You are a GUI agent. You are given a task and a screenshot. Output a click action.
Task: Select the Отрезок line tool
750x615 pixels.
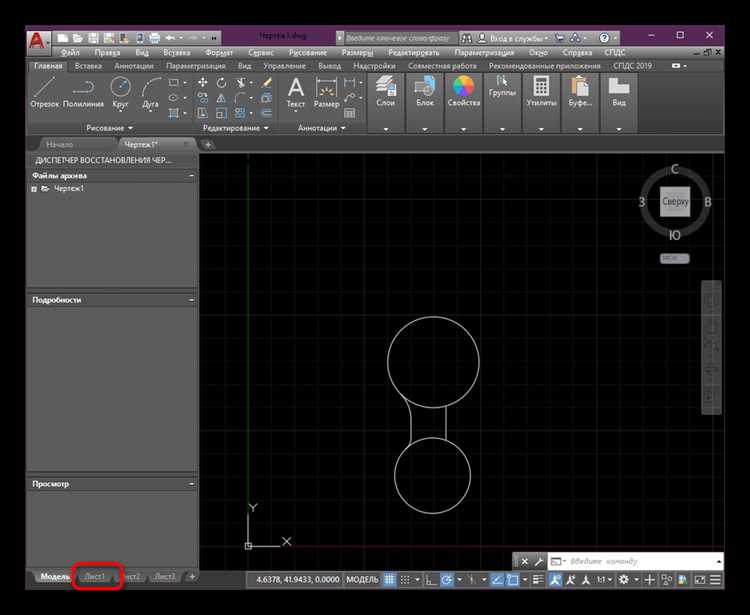click(x=44, y=92)
